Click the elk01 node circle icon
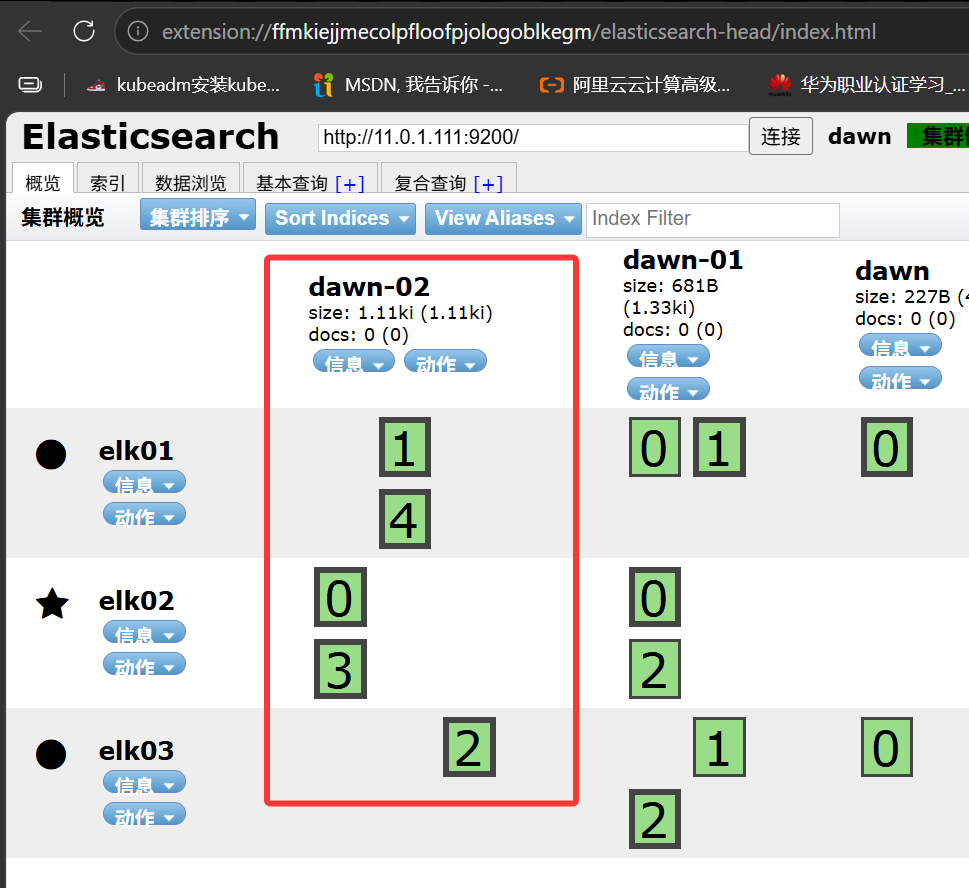 (51, 454)
